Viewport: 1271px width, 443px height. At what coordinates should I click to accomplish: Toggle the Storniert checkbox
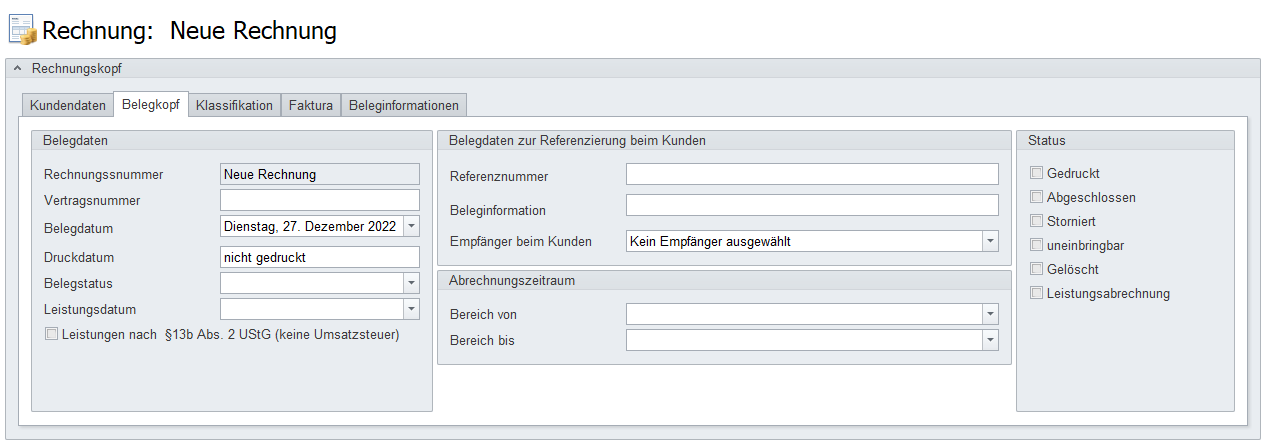coord(1037,222)
